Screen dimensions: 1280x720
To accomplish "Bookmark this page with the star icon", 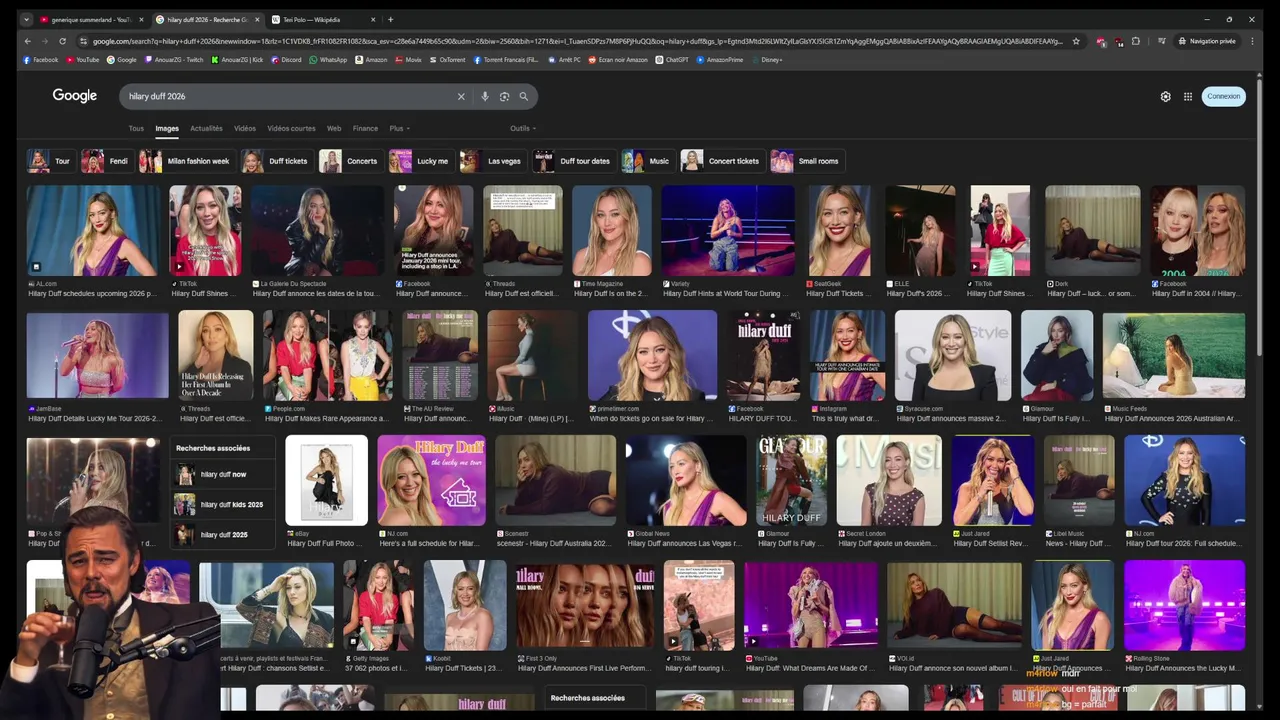I will click(x=1076, y=41).
